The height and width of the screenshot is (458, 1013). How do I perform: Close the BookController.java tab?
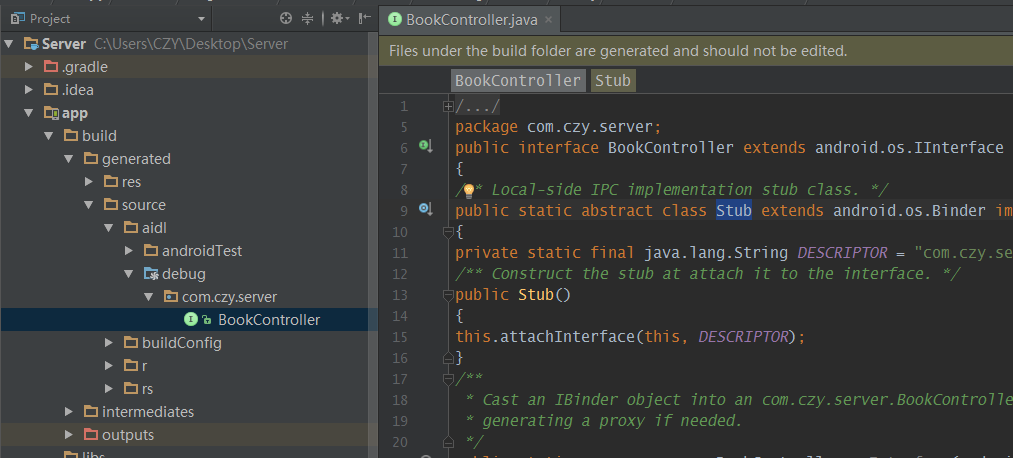548,19
